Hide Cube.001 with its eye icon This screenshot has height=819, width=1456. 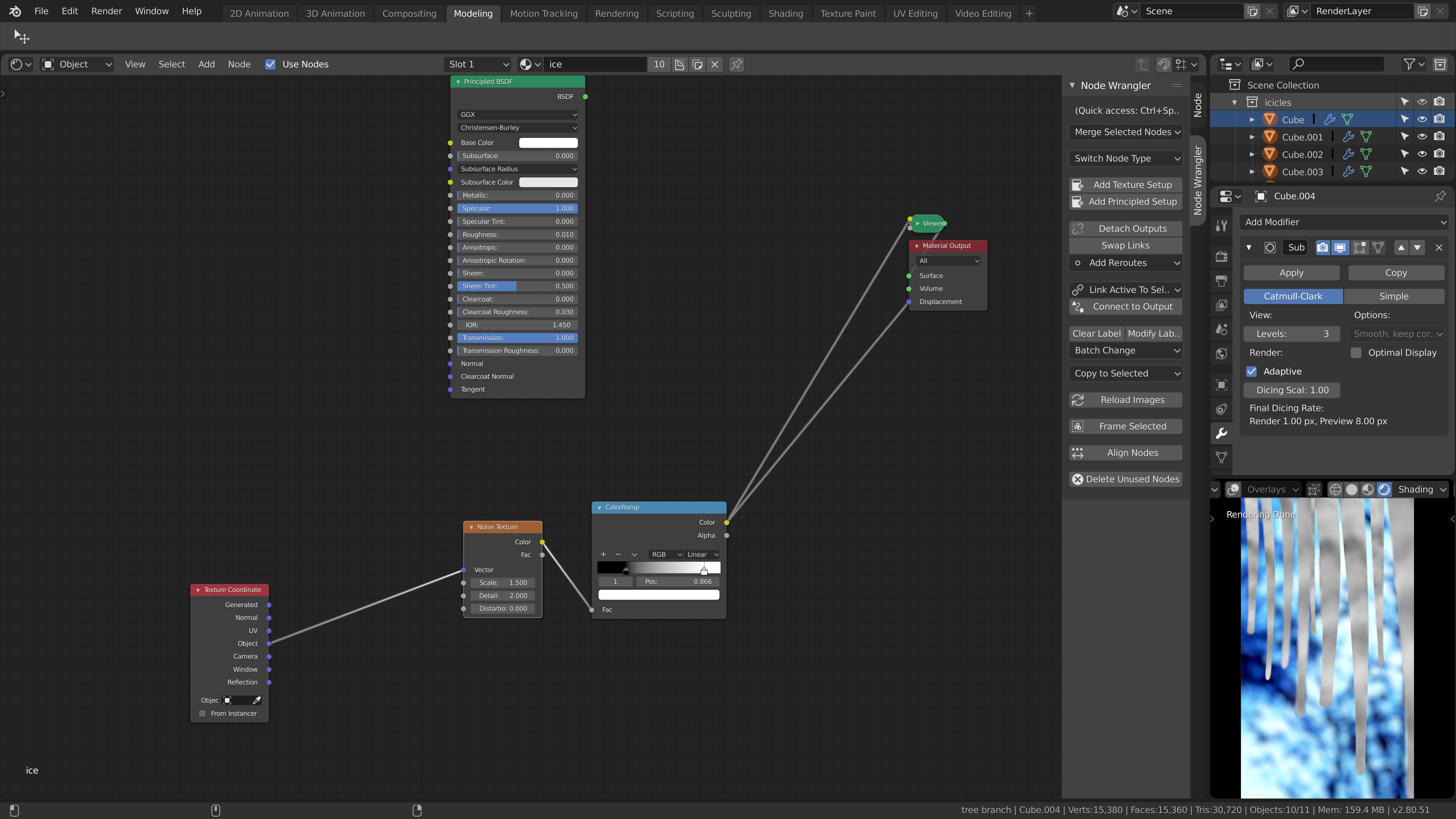pos(1422,137)
